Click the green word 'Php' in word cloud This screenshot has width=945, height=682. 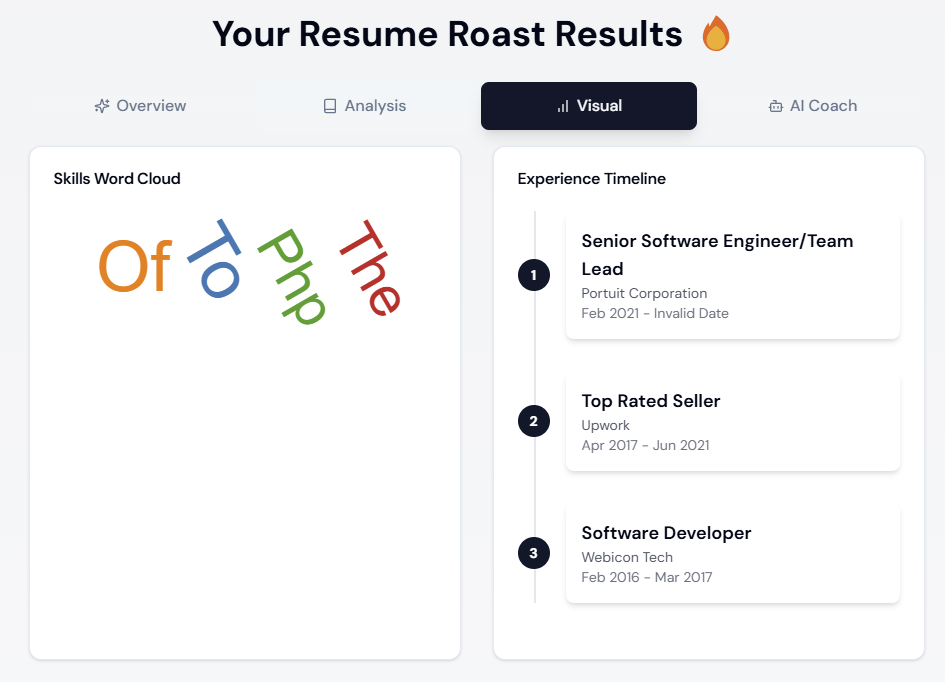pos(292,277)
